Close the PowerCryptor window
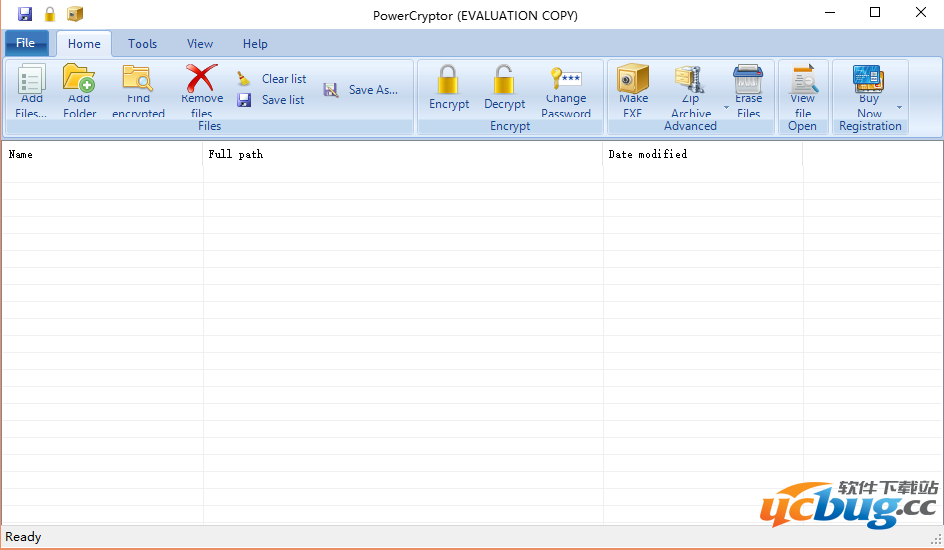Image resolution: width=944 pixels, height=550 pixels. coord(921,13)
